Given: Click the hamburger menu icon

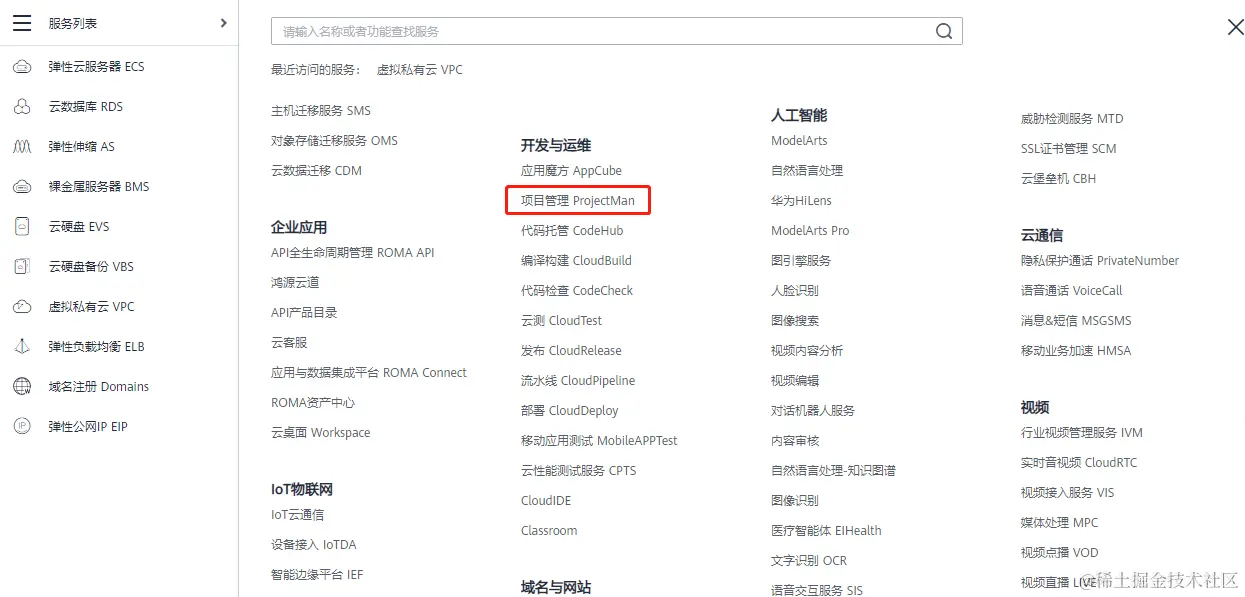Looking at the screenshot, I should coord(22,23).
